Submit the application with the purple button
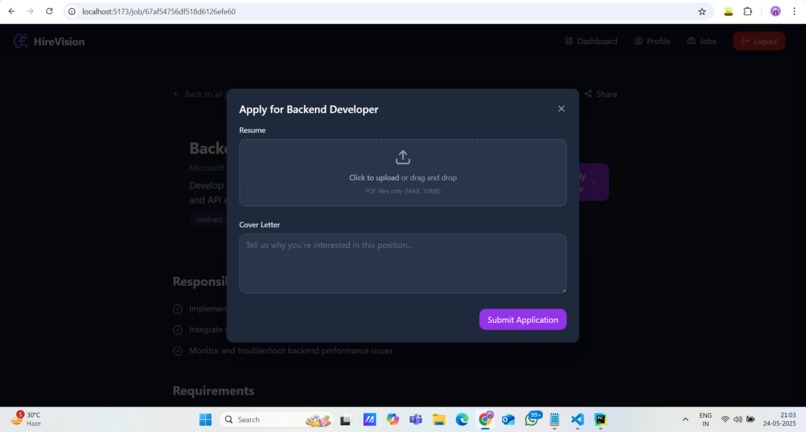This screenshot has width=806, height=432. (523, 319)
